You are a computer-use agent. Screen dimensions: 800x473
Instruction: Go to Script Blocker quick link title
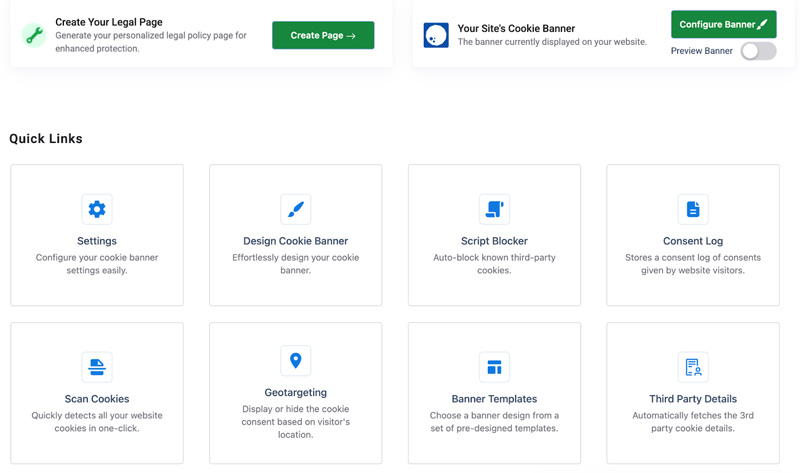tap(494, 241)
